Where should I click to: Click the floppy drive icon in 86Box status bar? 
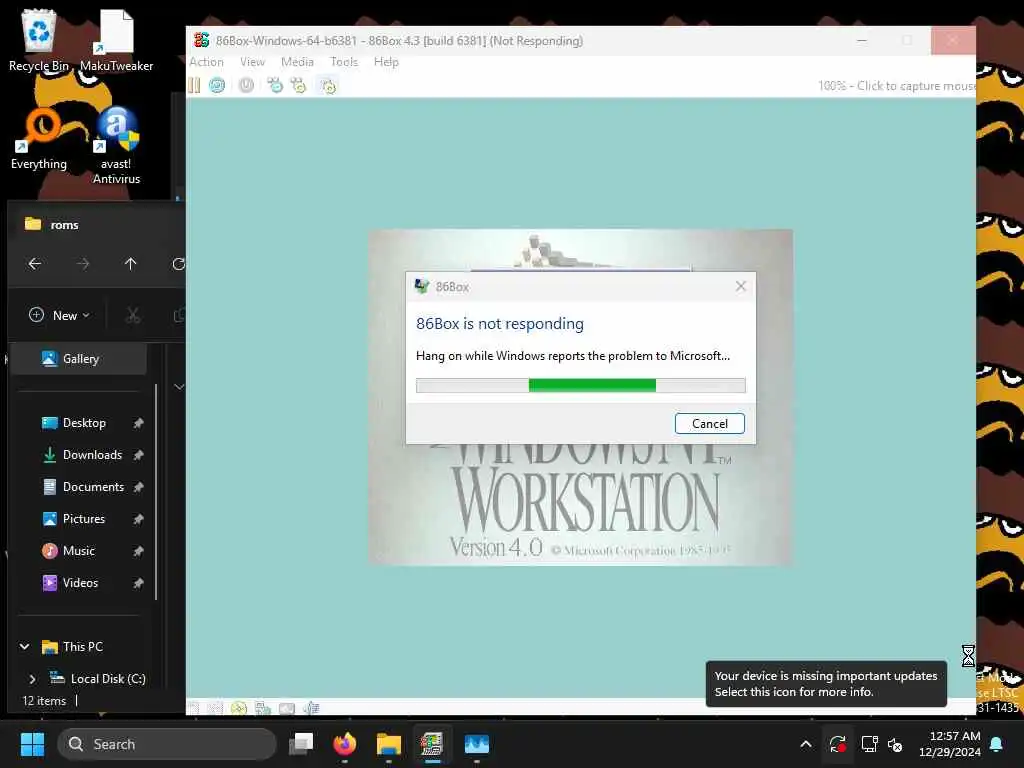193,708
